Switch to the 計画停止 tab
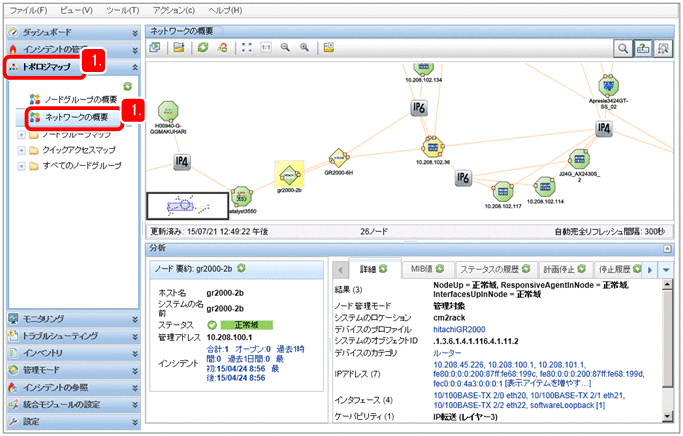This screenshot has width=683, height=436. click(565, 269)
